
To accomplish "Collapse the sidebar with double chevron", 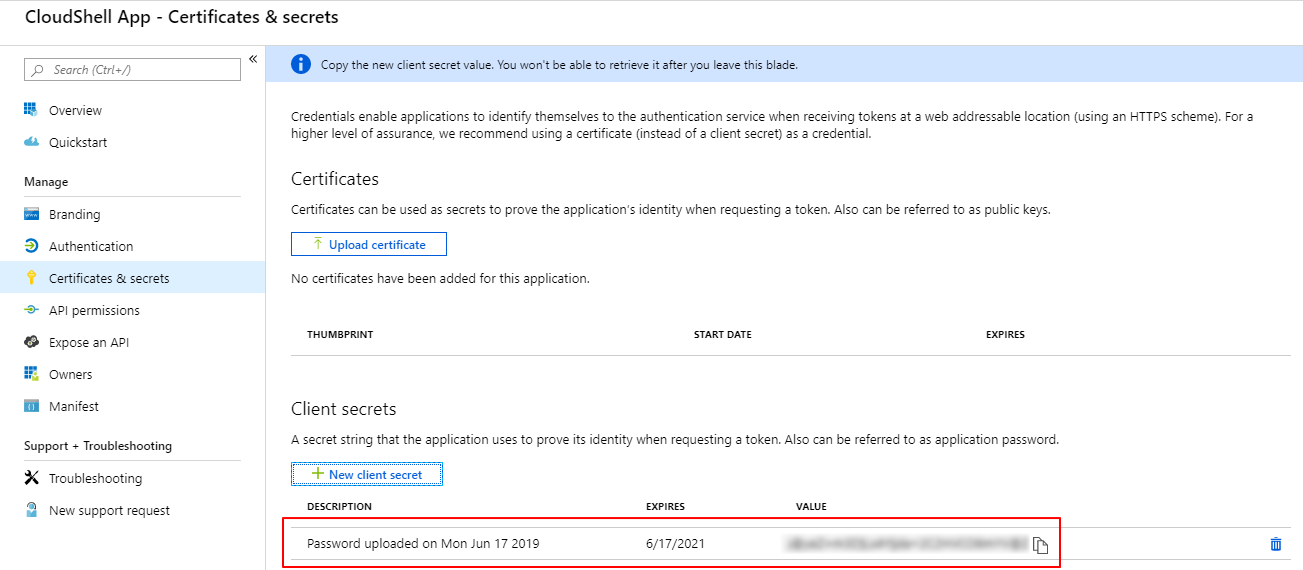I will coord(253,59).
